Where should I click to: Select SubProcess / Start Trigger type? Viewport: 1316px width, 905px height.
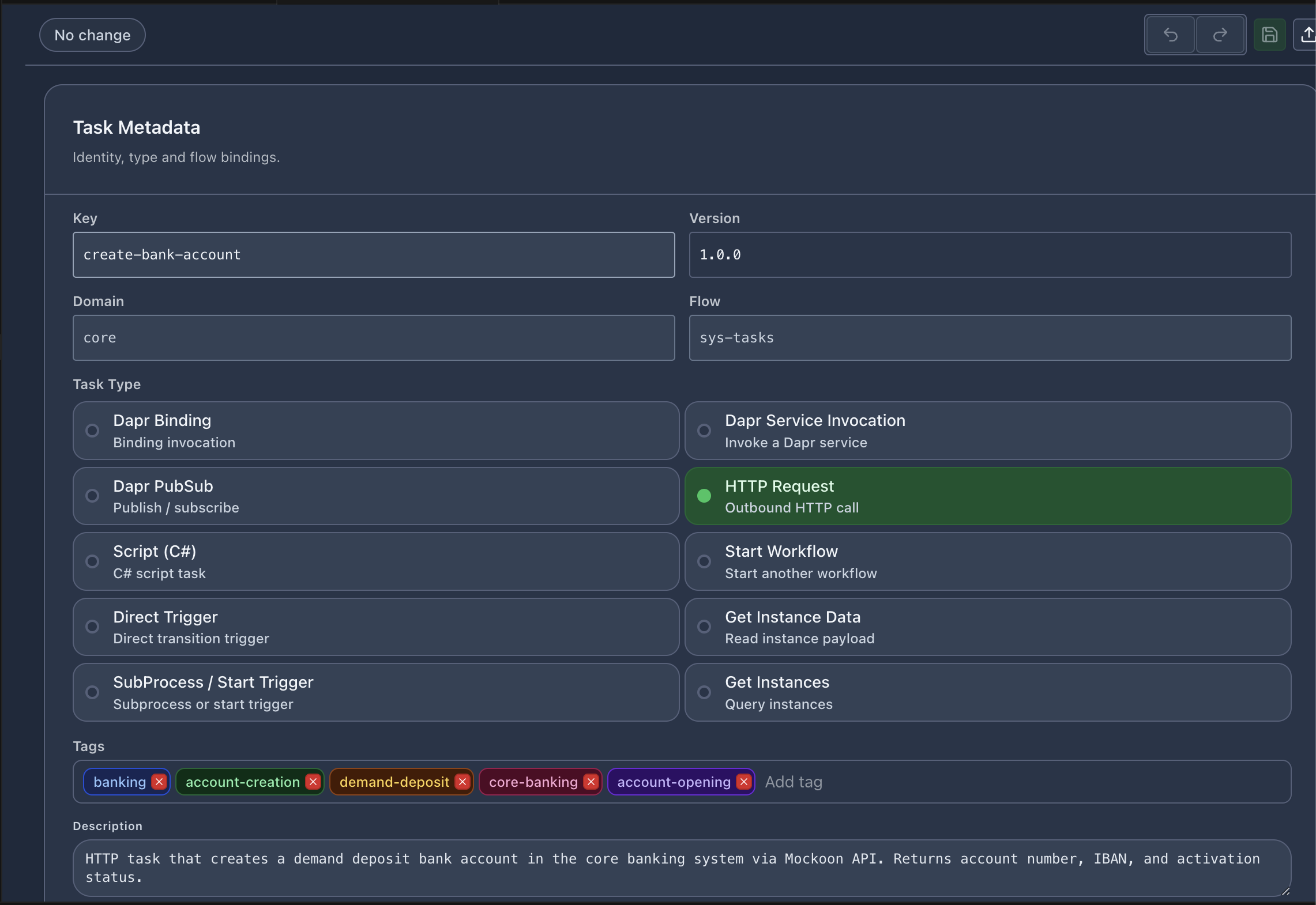point(376,692)
